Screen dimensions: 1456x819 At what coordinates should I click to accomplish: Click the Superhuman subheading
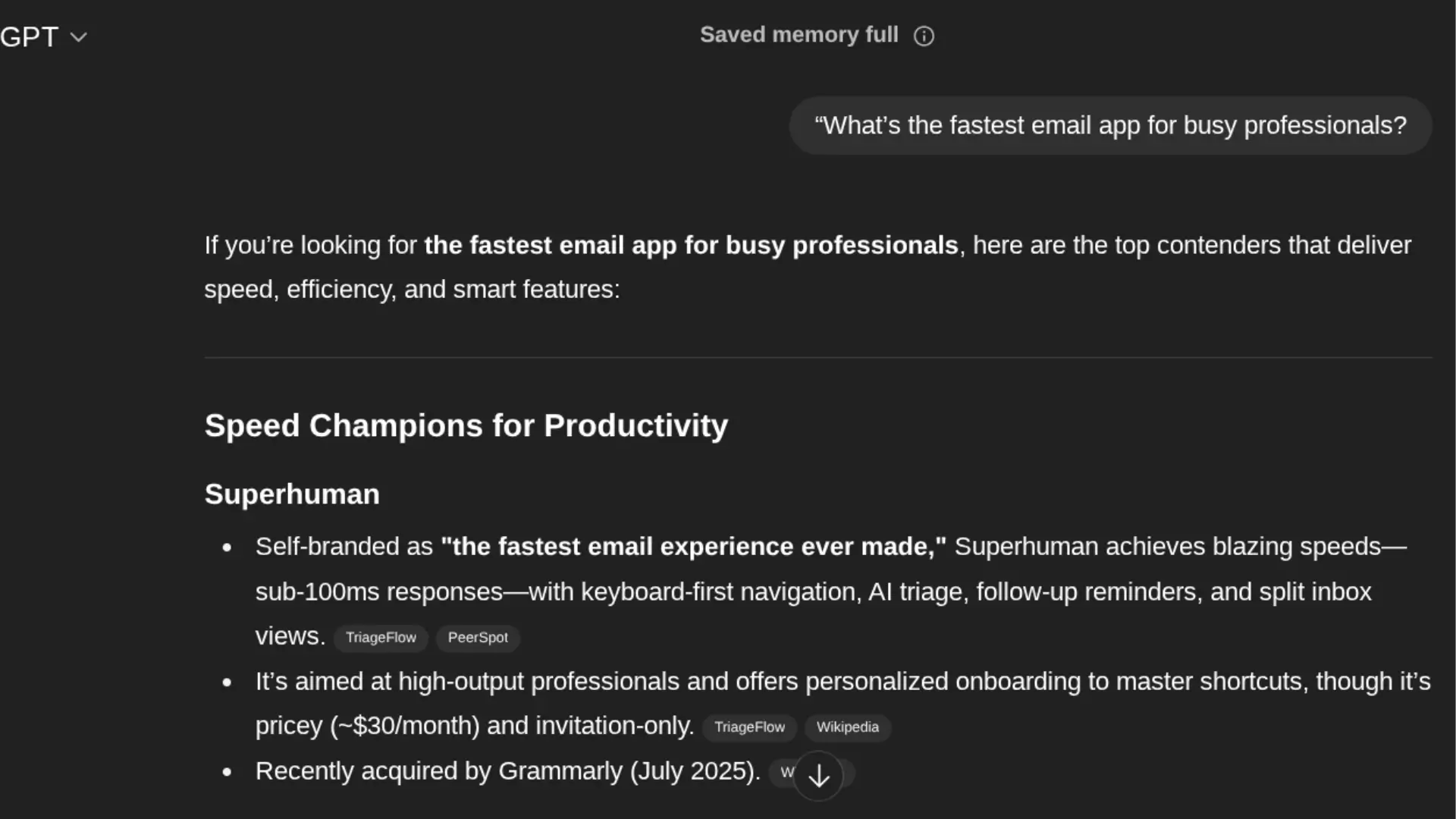(292, 494)
